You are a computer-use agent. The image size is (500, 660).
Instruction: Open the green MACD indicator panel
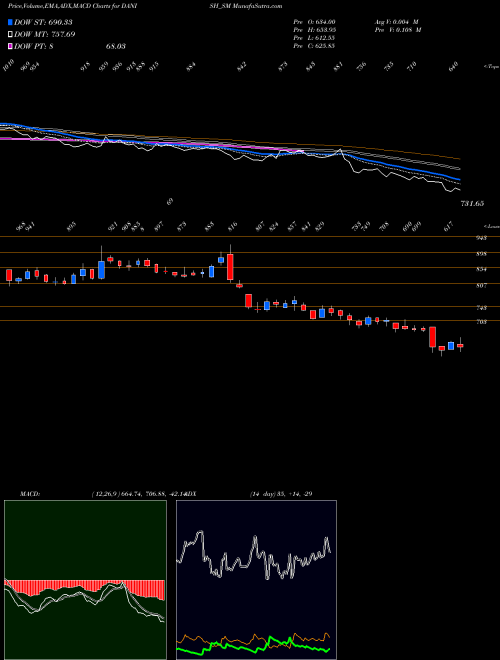pyautogui.click(x=85, y=580)
